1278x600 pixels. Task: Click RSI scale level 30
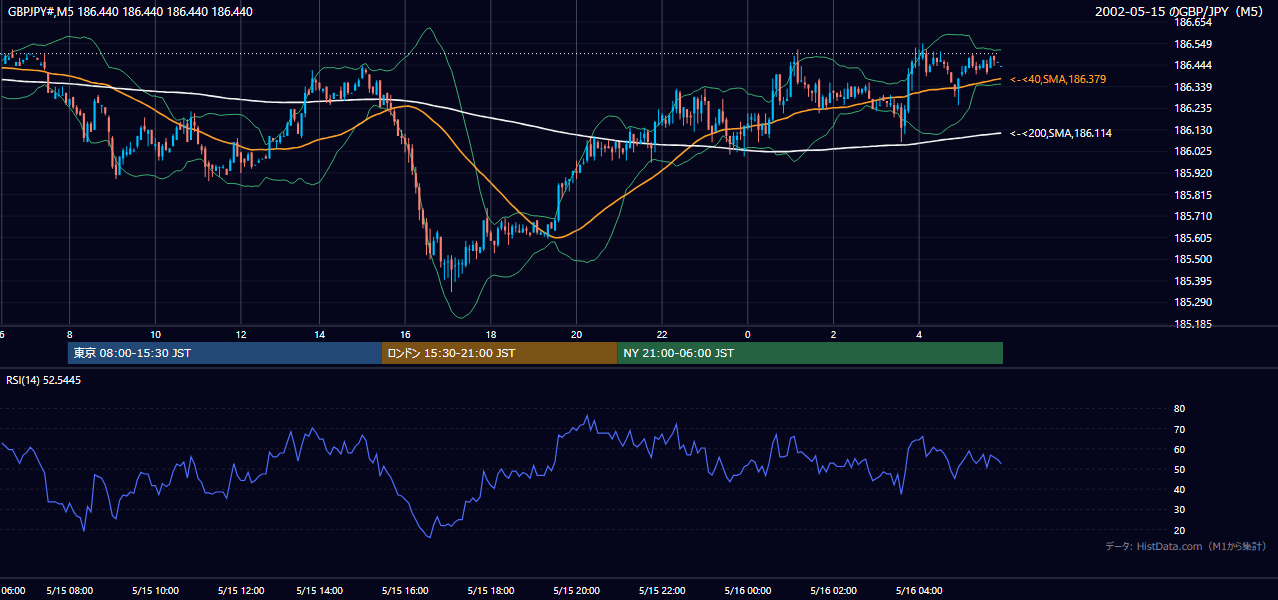coord(1179,510)
